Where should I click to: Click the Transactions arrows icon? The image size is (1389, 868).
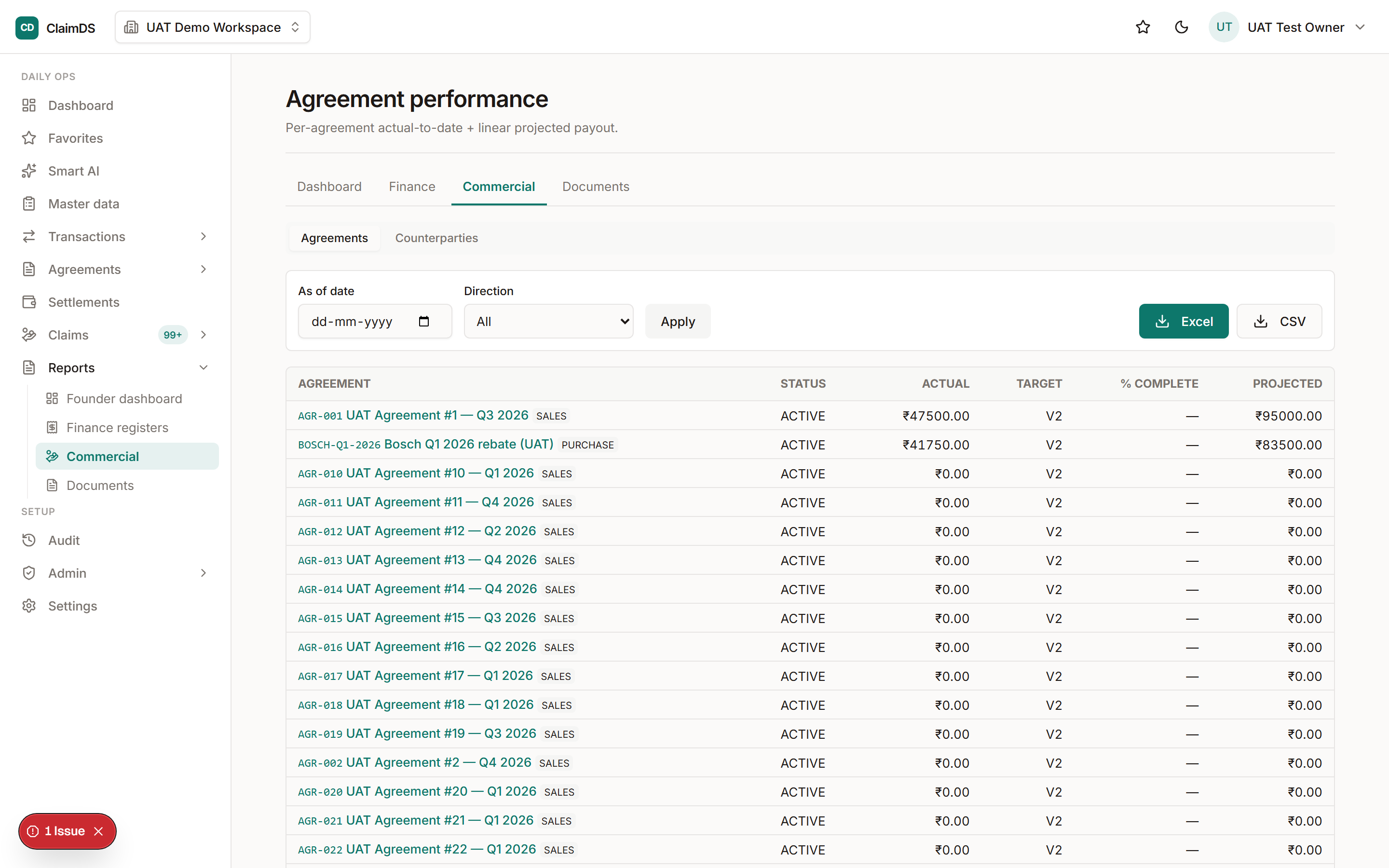point(29,236)
